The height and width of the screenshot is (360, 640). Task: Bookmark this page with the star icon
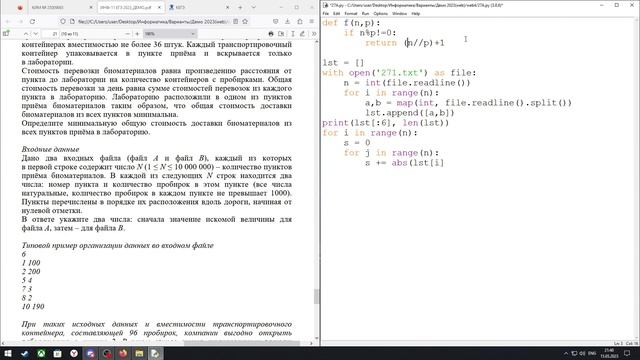pos(245,21)
